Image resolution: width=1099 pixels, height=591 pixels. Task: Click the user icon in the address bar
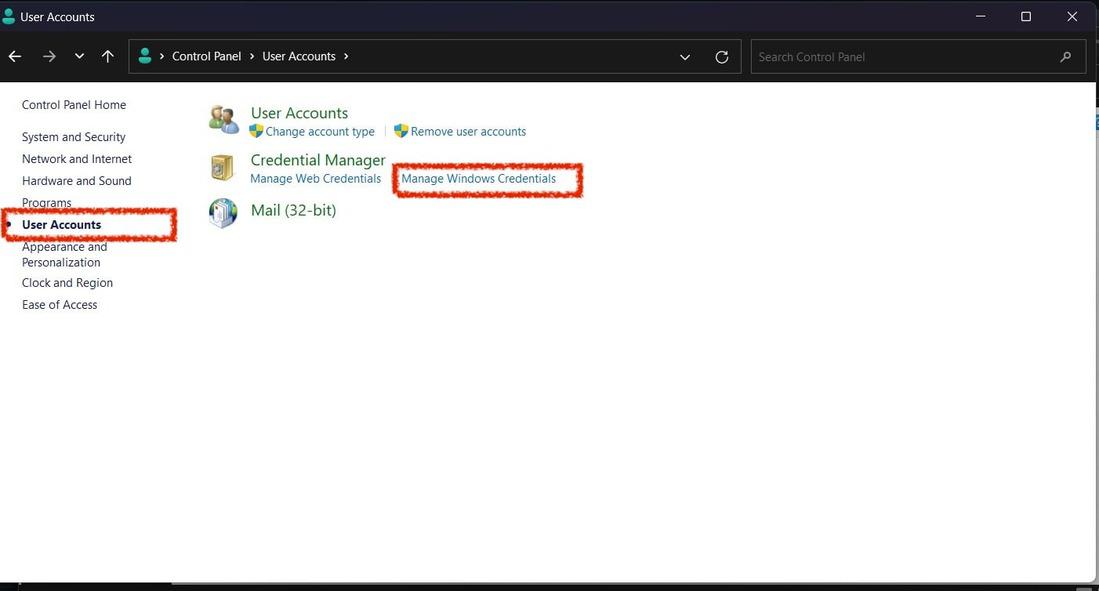click(x=145, y=56)
